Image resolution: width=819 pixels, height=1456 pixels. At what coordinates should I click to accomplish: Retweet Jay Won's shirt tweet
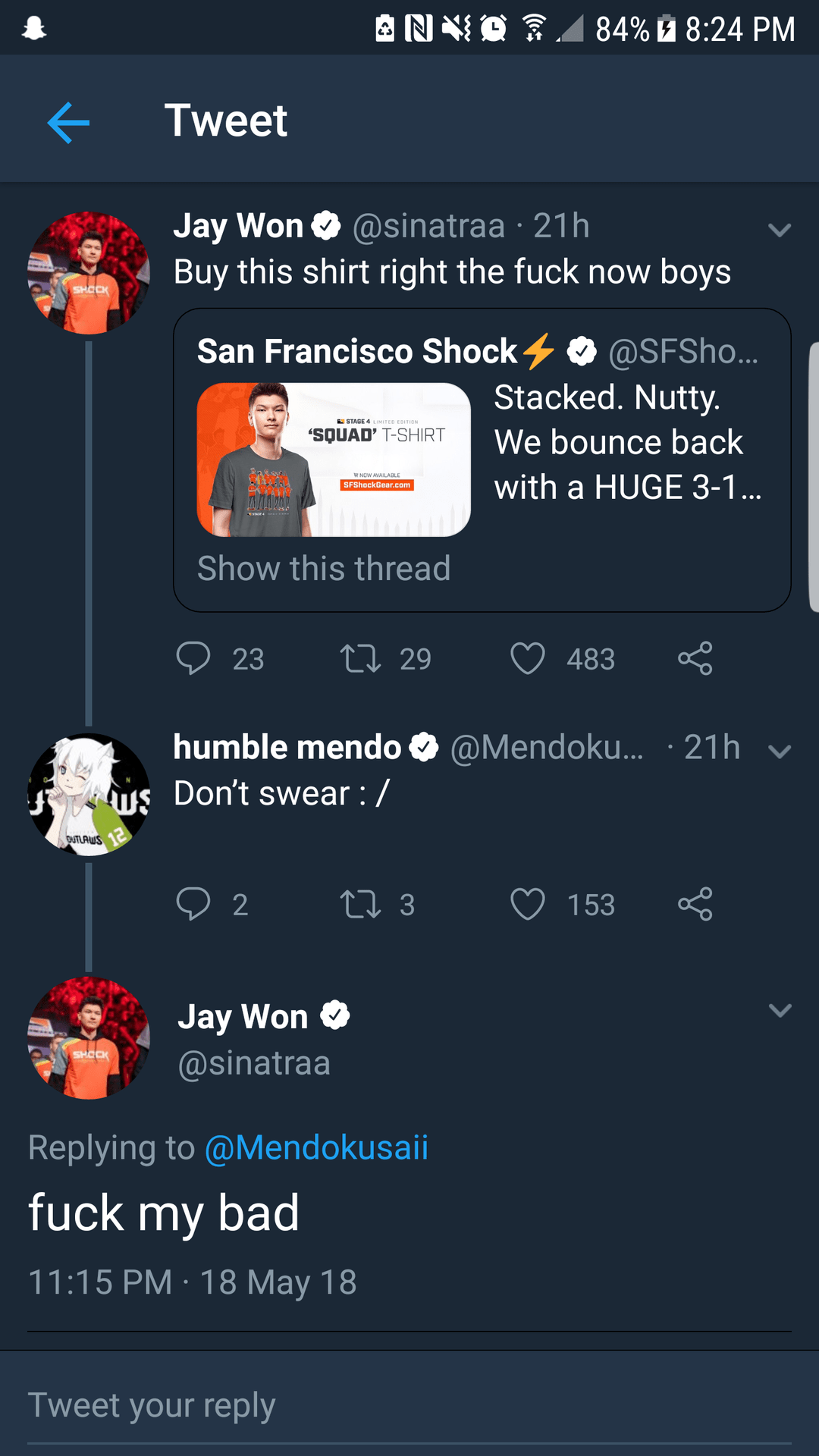click(x=360, y=658)
